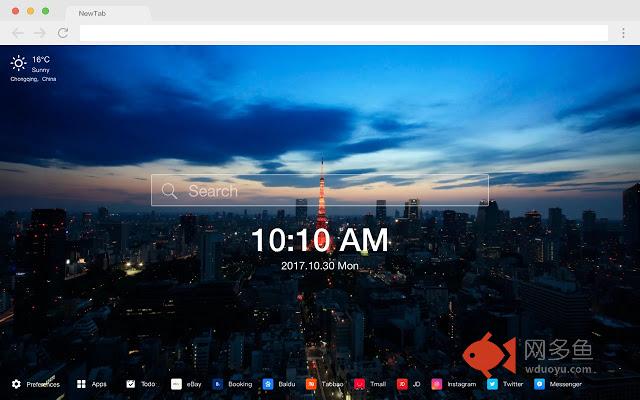Click the red close window button
Image resolution: width=640 pixels, height=400 pixels.
[16, 11]
